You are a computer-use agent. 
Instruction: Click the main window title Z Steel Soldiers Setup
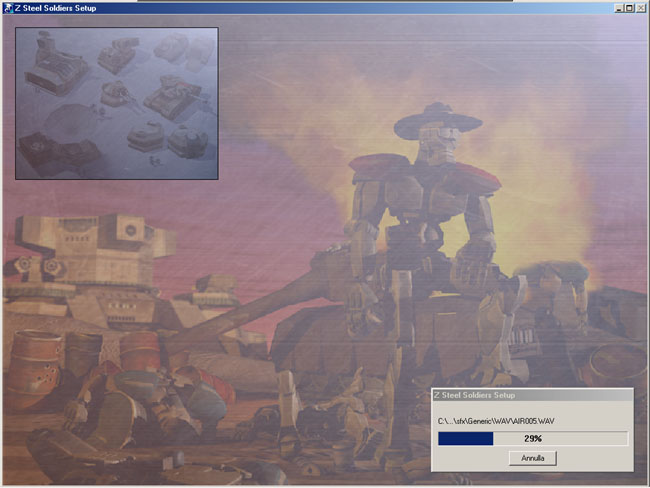pyautogui.click(x=56, y=8)
